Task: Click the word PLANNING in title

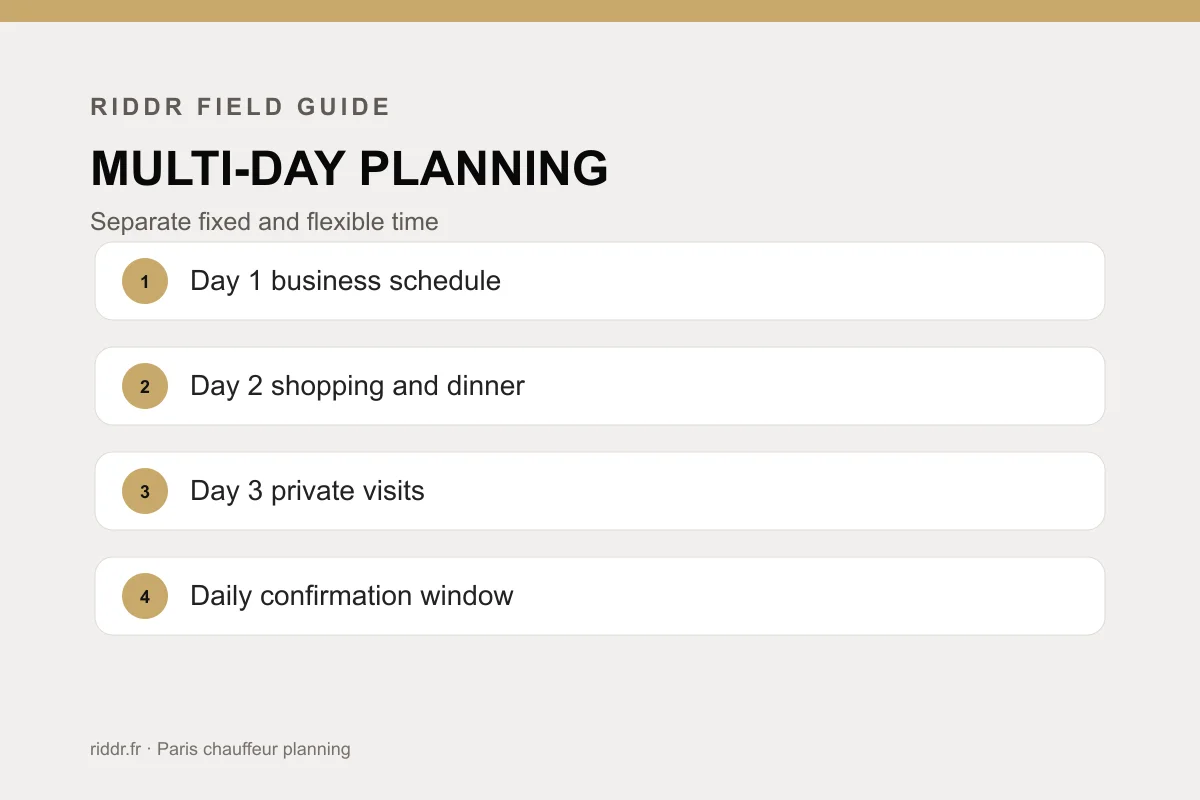Action: coord(484,168)
